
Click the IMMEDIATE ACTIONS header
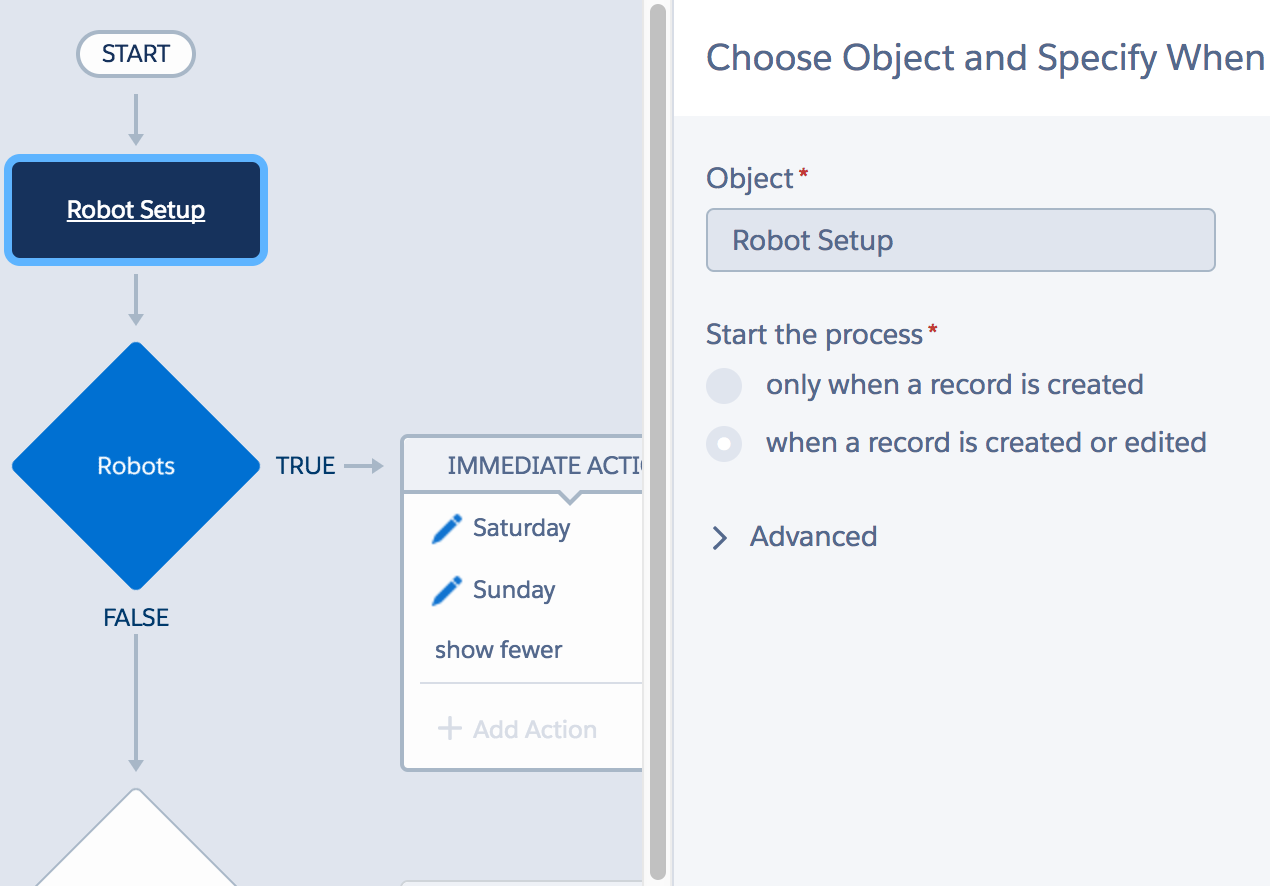point(540,465)
